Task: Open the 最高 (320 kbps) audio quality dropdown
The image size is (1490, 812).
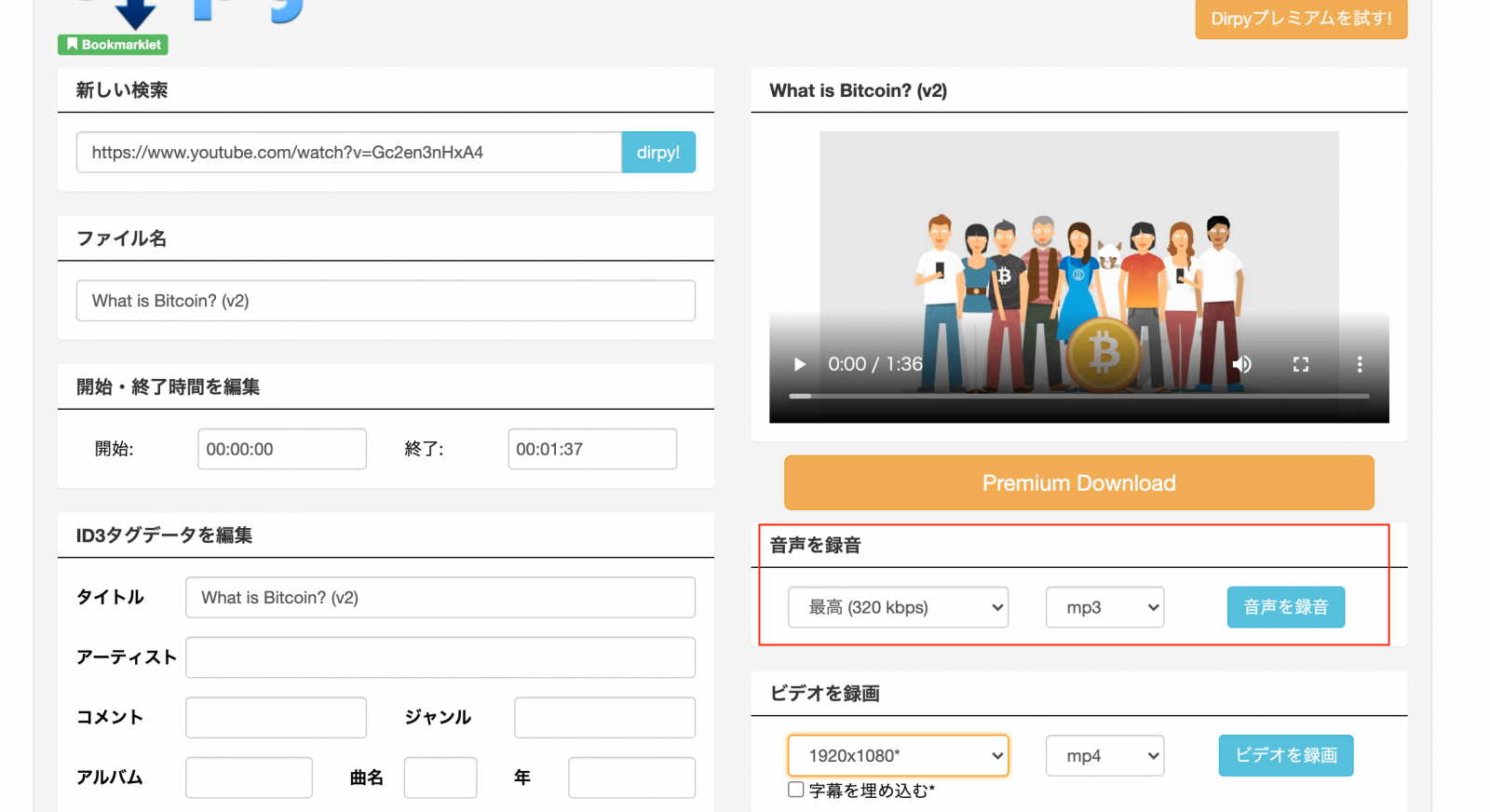Action: (x=898, y=607)
